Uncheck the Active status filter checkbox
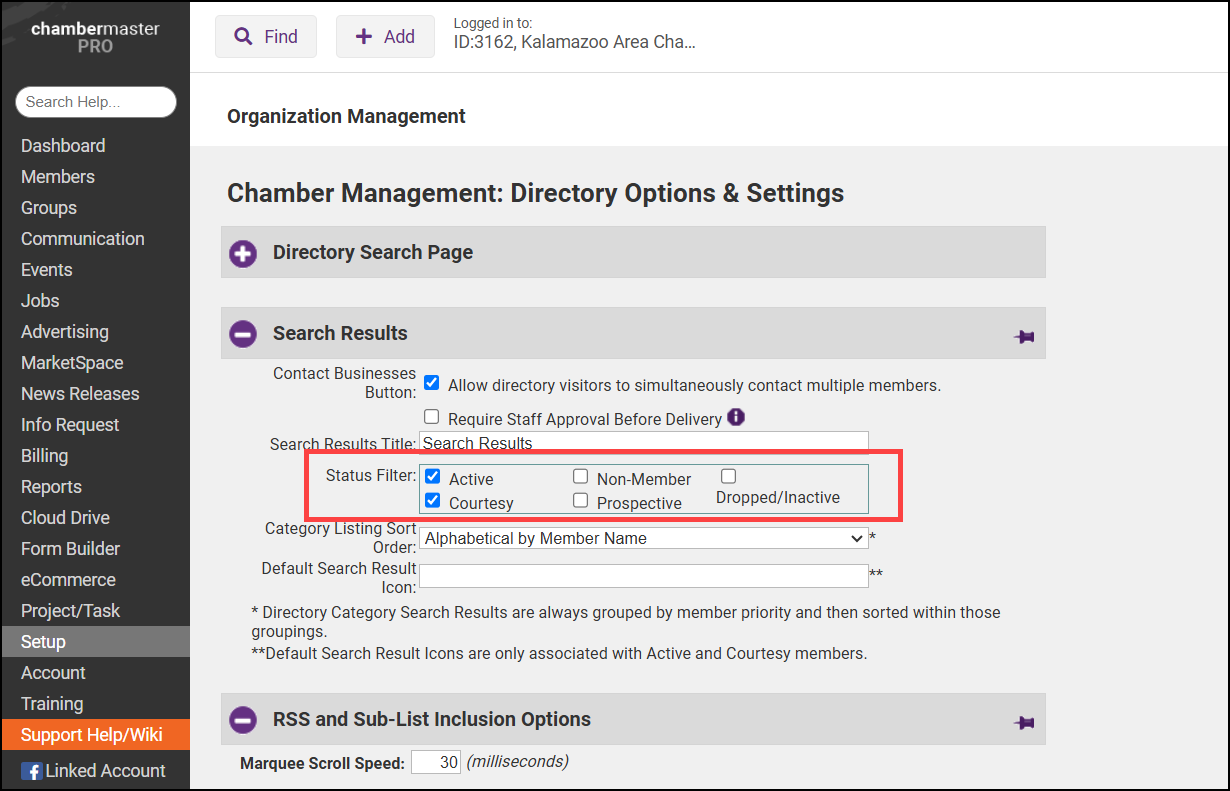Image resolution: width=1230 pixels, height=791 pixels. (433, 477)
